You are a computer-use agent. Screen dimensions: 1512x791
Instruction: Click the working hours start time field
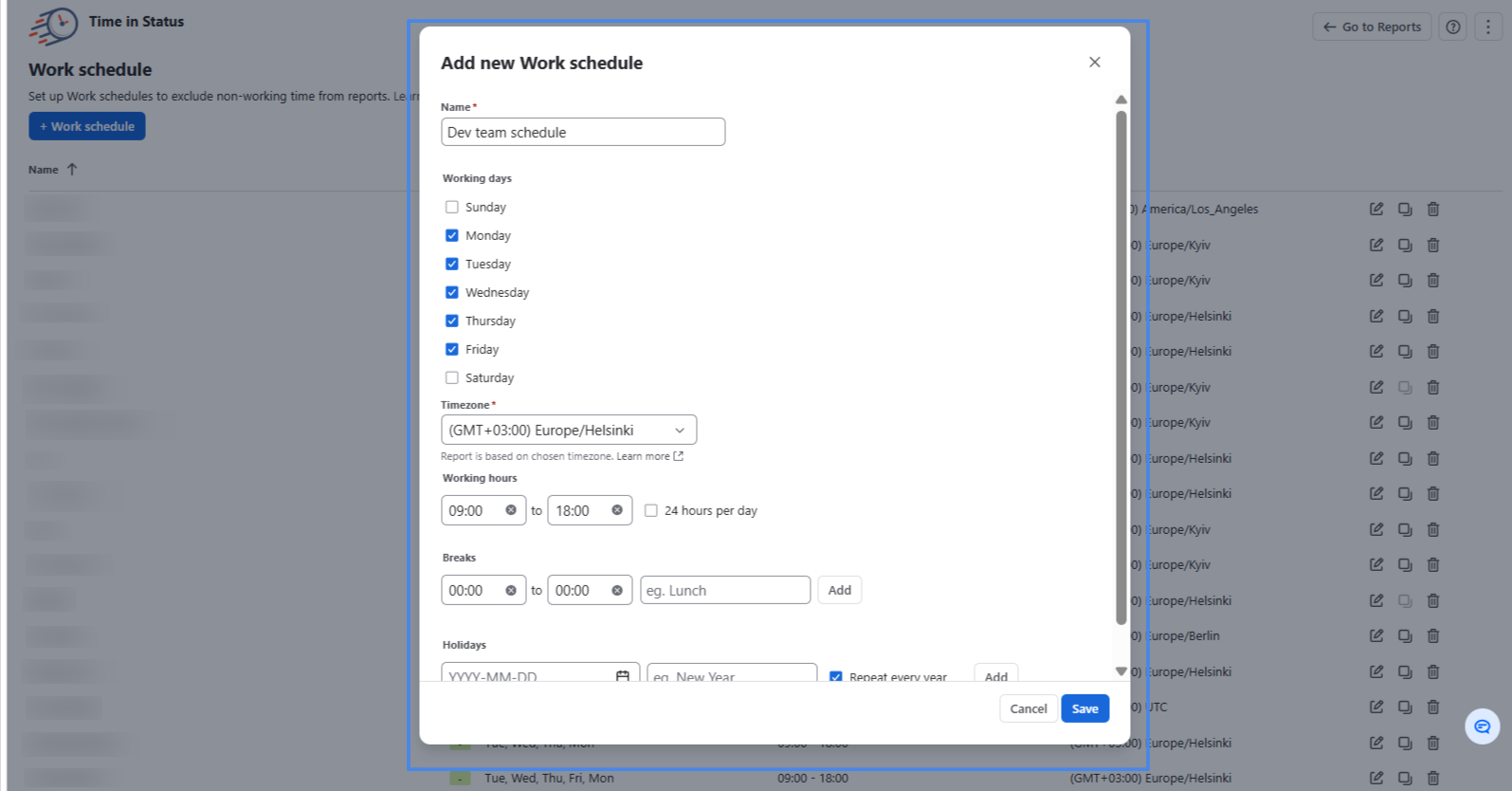483,510
